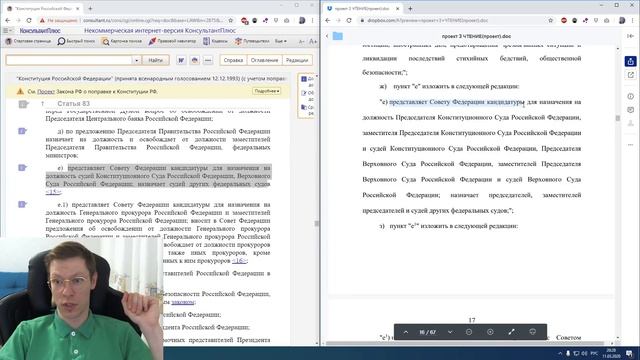Click the Dropbox document browser tab

pyautogui.click(x=364, y=8)
